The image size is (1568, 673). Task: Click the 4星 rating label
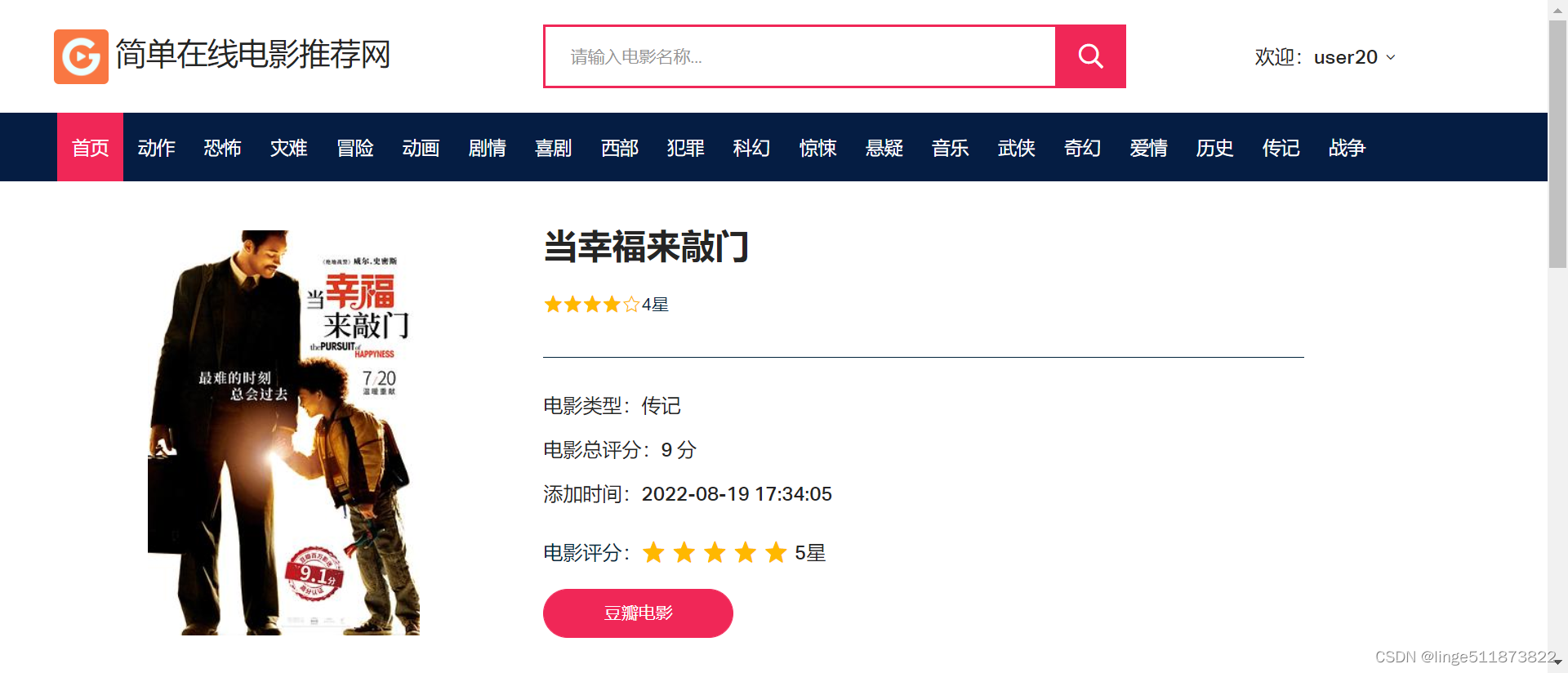point(655,305)
